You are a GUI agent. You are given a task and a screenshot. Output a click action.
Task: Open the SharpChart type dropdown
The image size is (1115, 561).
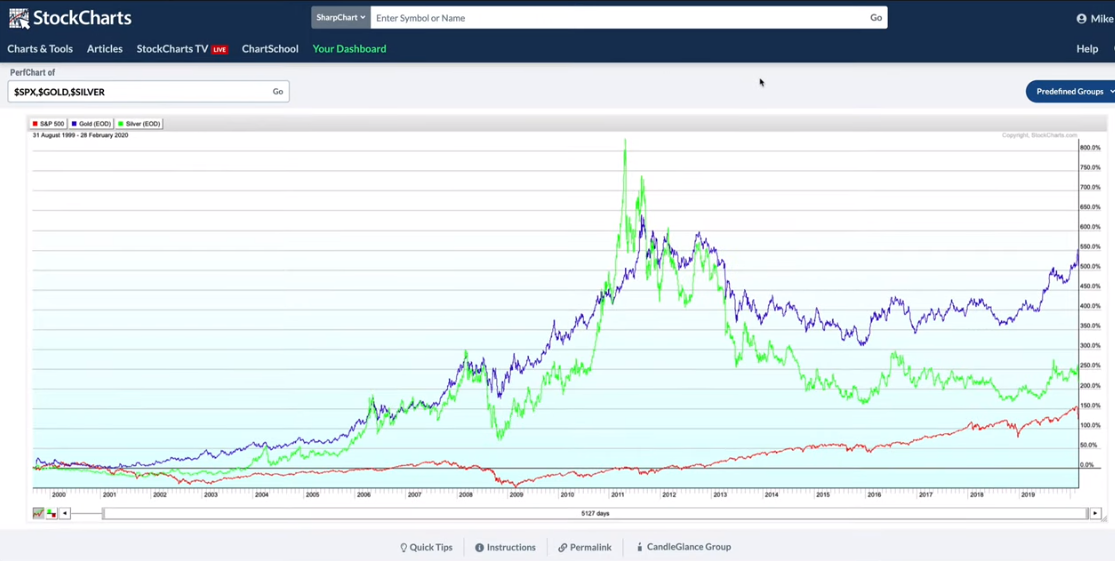coord(341,18)
